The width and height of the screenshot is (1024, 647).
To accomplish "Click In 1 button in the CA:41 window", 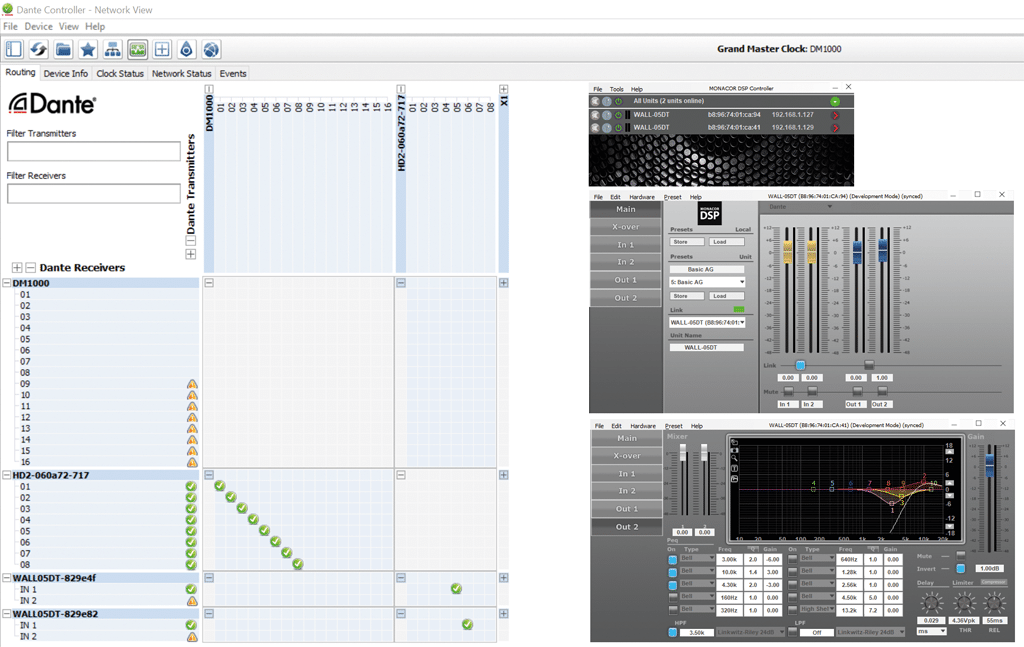I will (626, 473).
